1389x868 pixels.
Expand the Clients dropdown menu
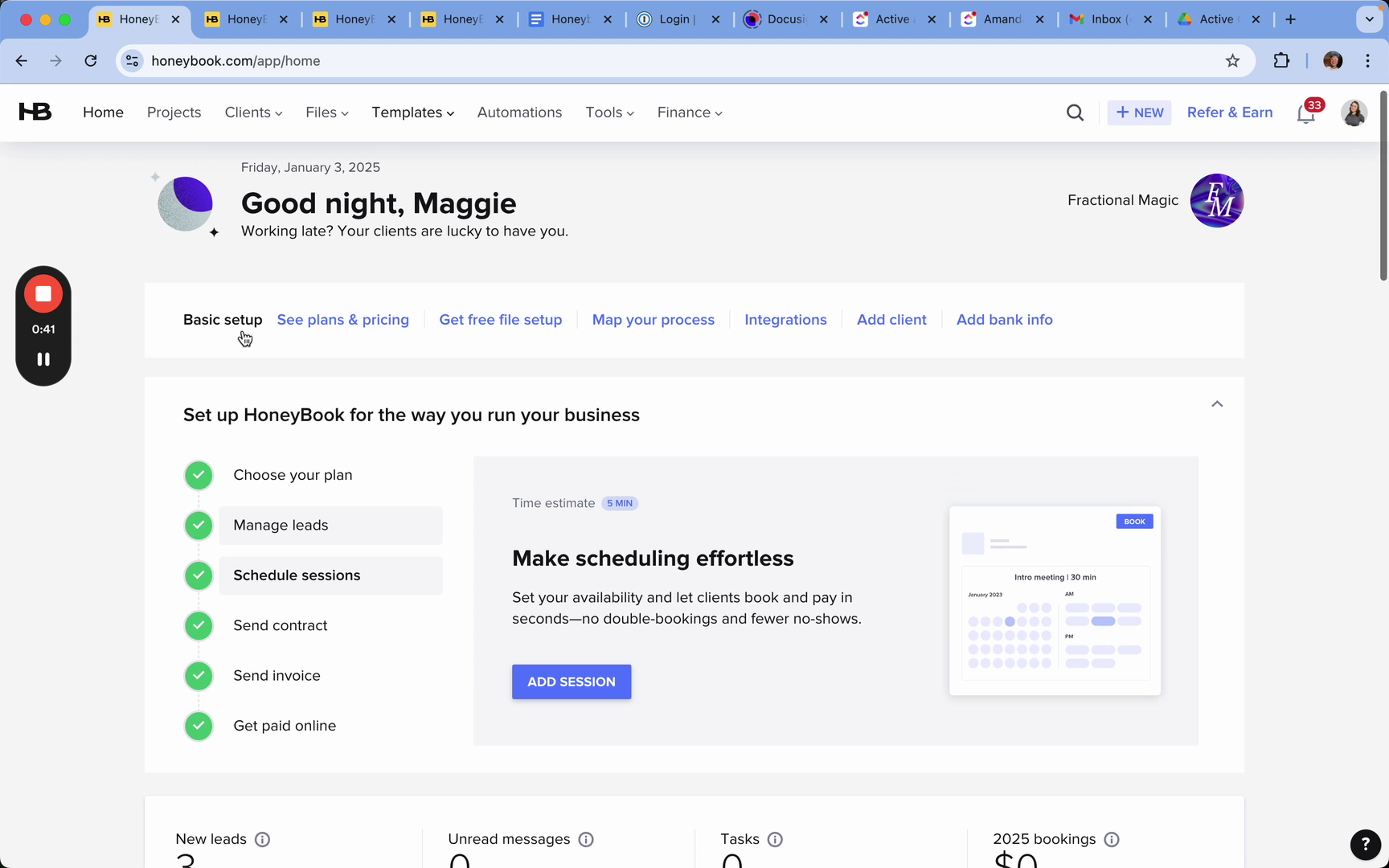coord(253,113)
